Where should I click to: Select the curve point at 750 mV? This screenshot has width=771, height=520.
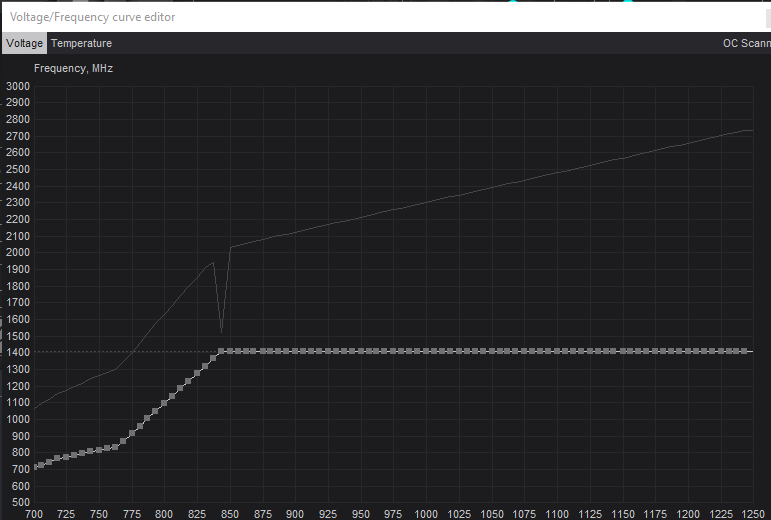click(99, 450)
